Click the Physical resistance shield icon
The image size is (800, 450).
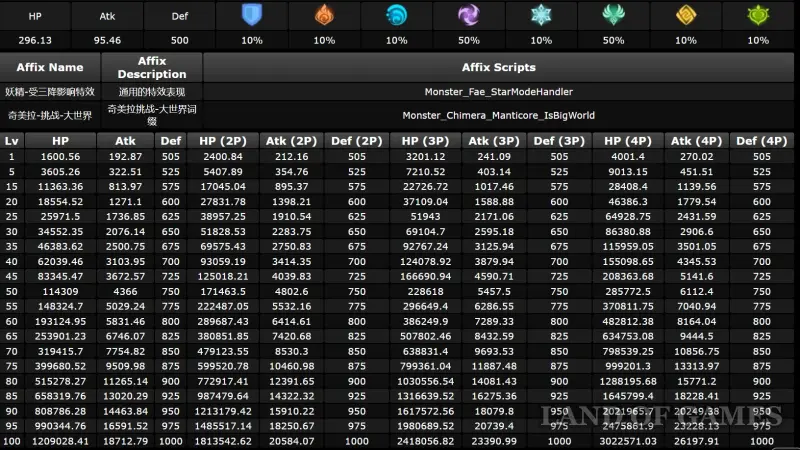click(252, 15)
